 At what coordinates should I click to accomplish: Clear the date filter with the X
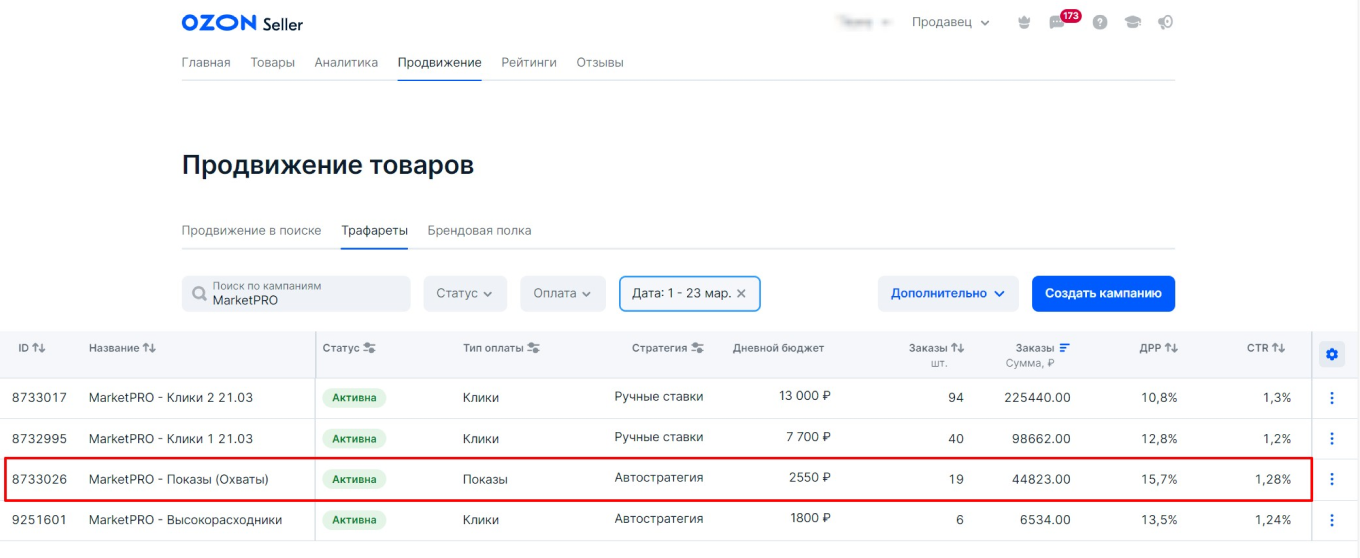(x=741, y=294)
